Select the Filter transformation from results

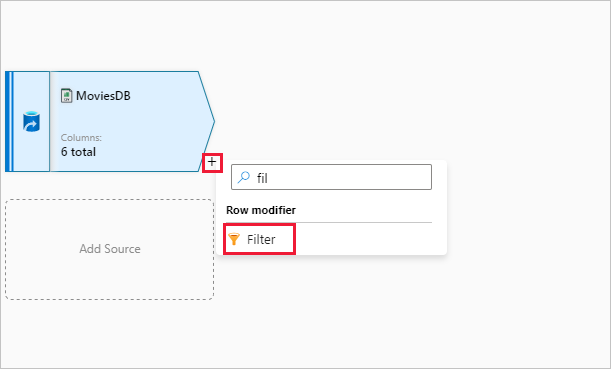coord(260,239)
